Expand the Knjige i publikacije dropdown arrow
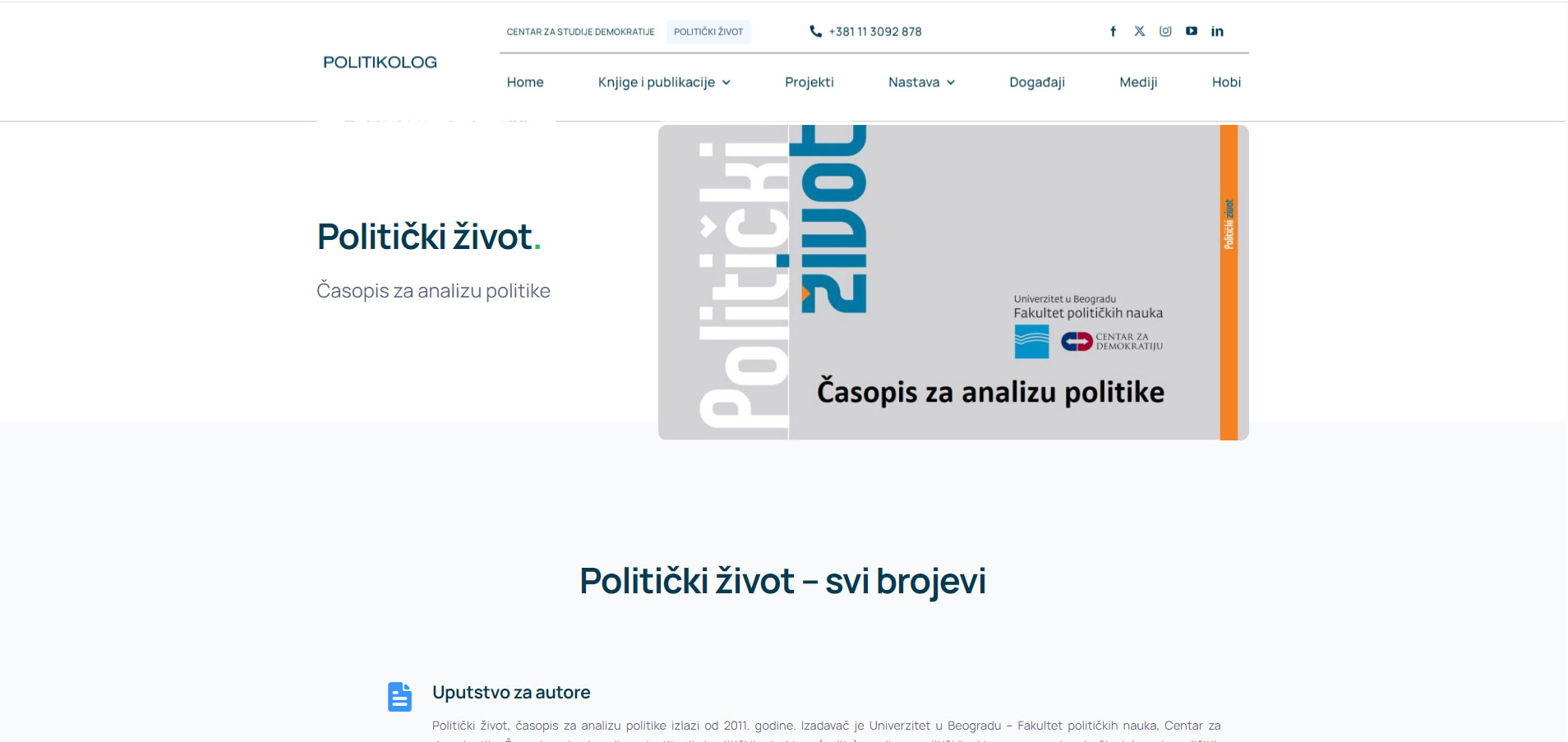This screenshot has height=742, width=1568. [726, 82]
